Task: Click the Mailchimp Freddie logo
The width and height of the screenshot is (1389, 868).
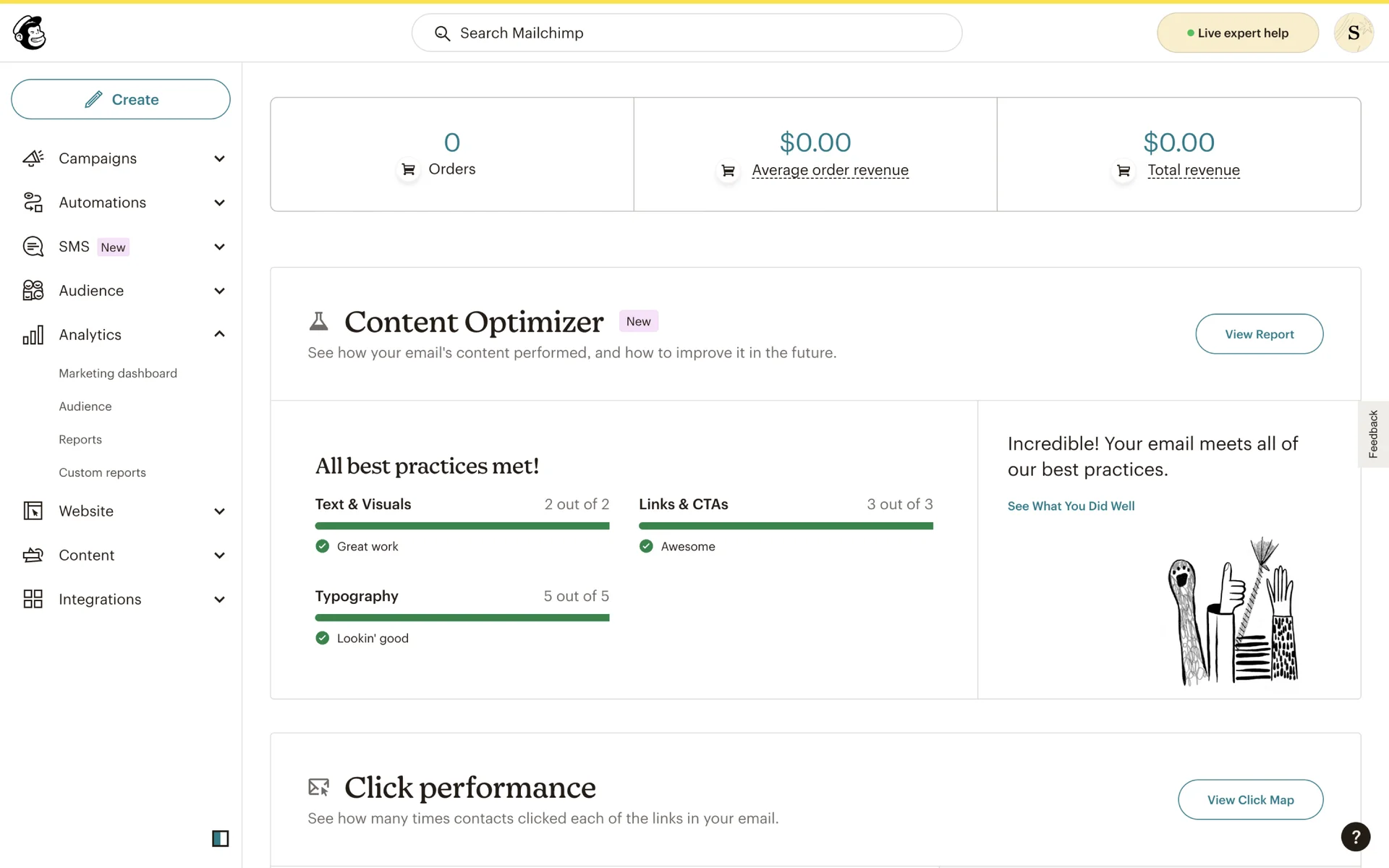Action: (x=30, y=33)
